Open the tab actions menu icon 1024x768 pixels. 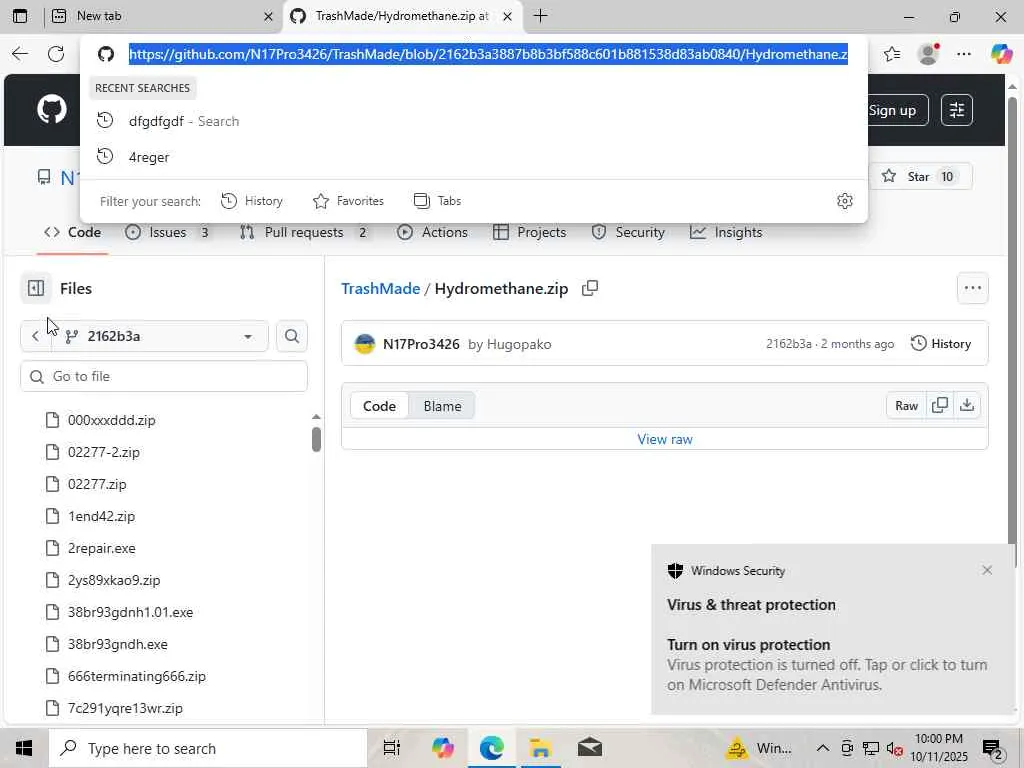[20, 16]
